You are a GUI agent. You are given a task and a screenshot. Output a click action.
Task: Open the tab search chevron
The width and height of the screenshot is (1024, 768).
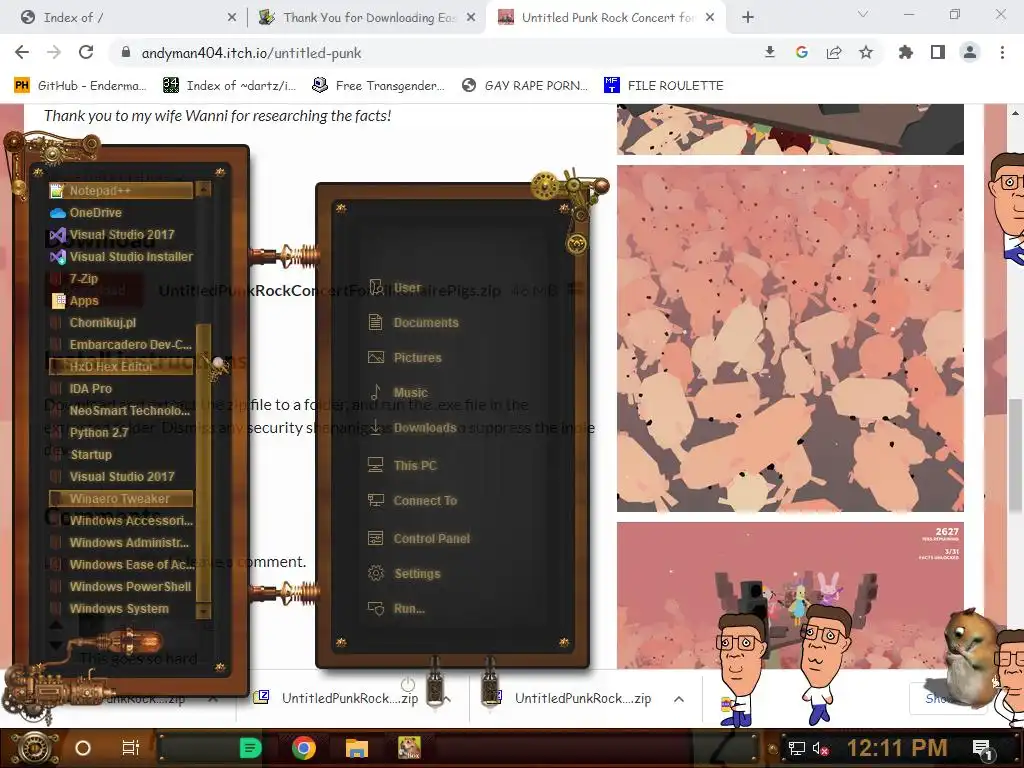click(x=863, y=14)
